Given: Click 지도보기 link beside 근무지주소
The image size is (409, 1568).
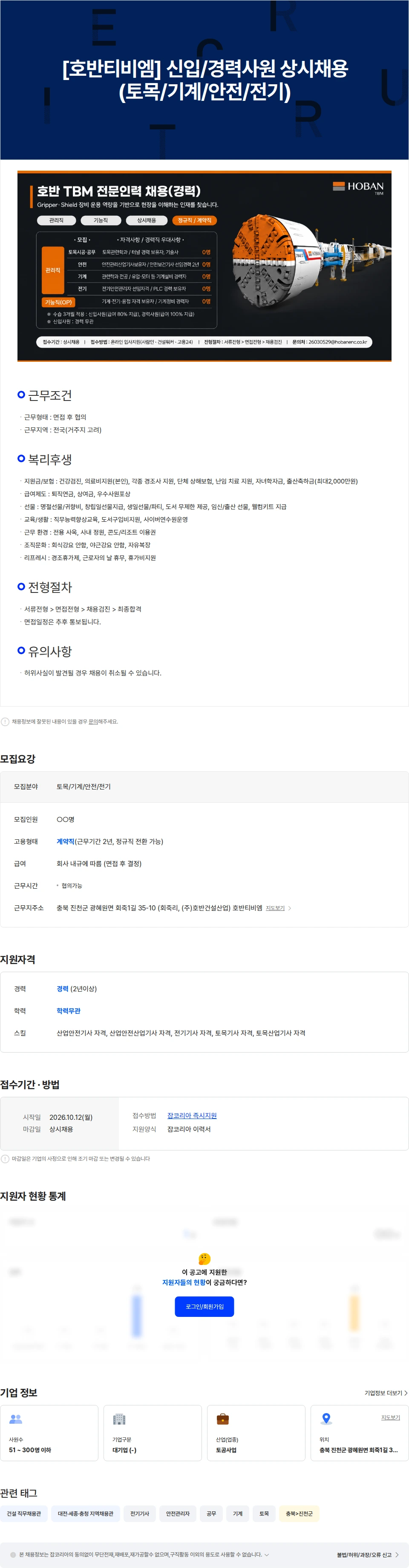Looking at the screenshot, I should 275,908.
